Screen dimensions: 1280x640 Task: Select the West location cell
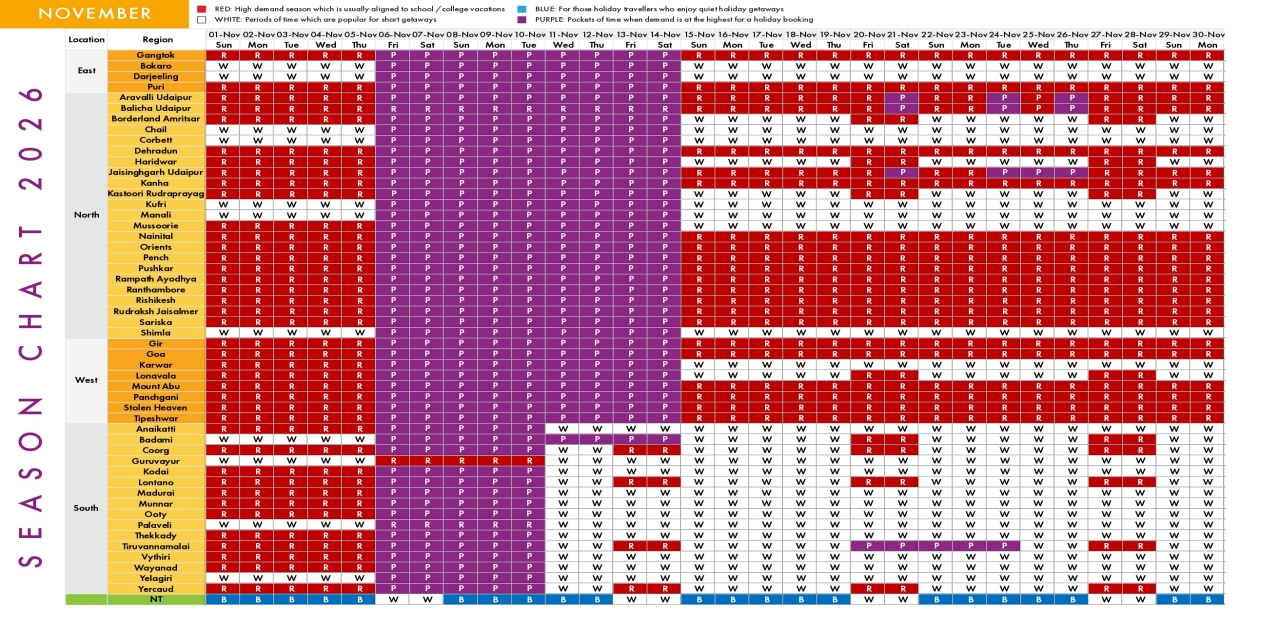click(86, 381)
